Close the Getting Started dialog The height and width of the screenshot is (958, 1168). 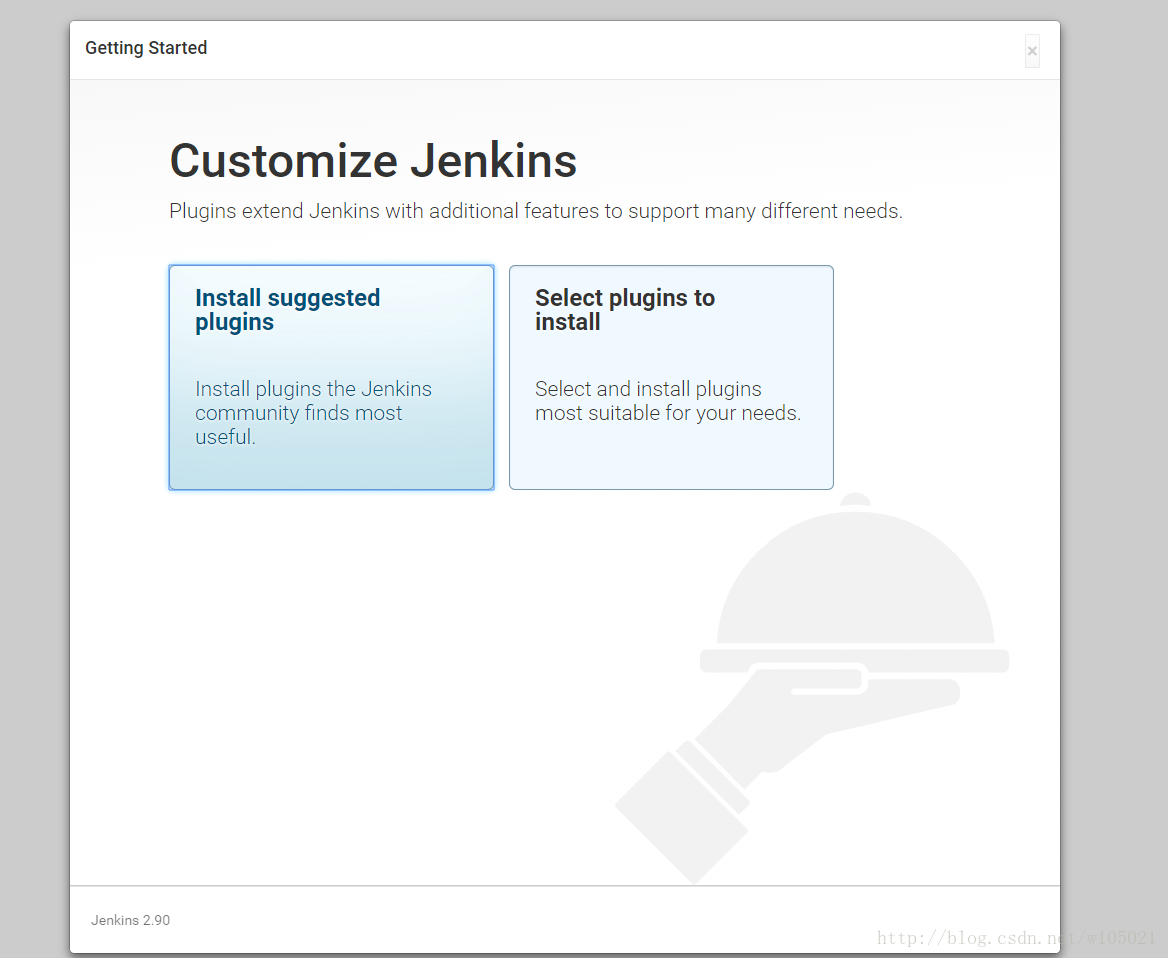[x=1032, y=51]
